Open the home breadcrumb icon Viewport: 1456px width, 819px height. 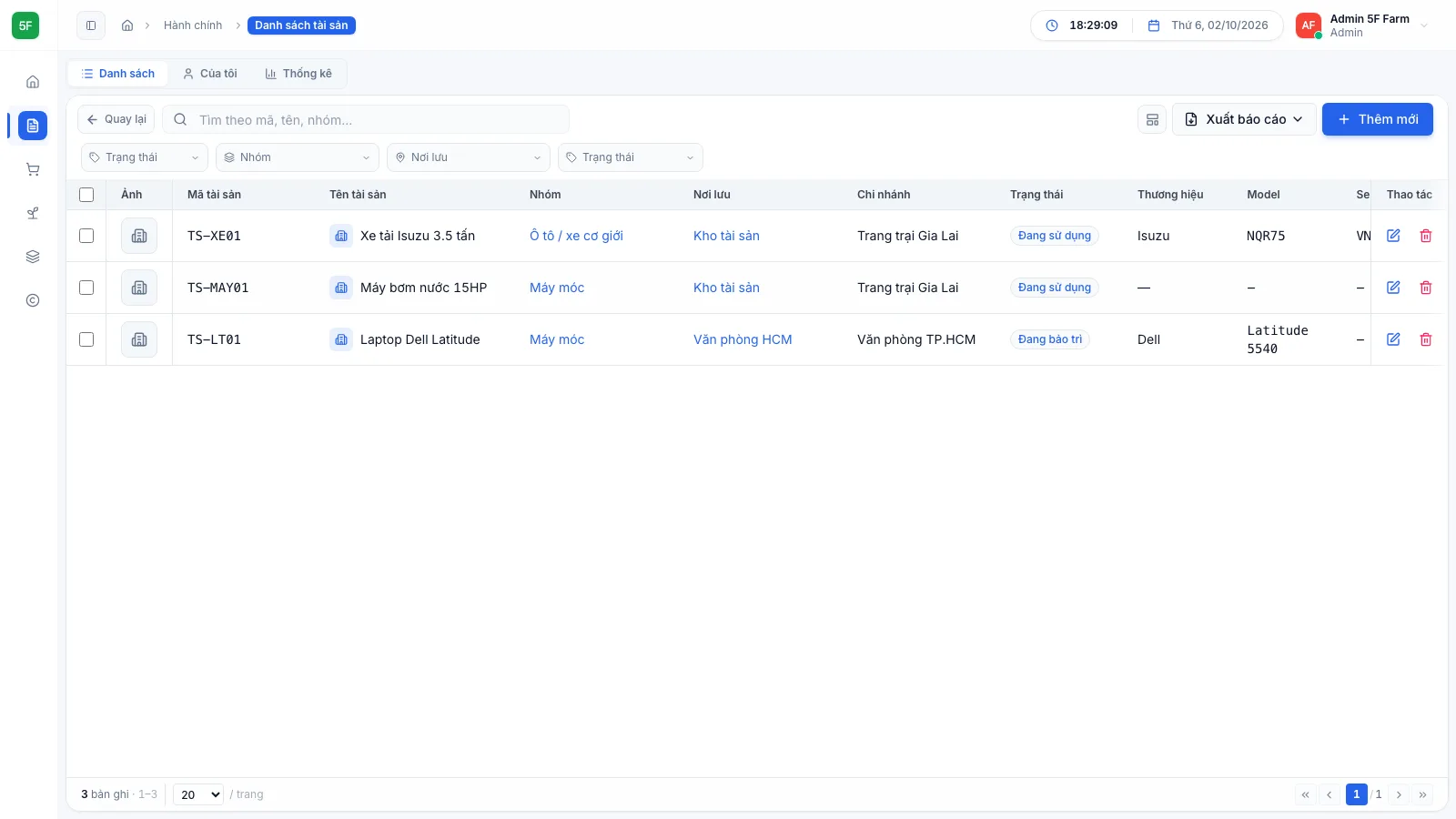tap(127, 25)
